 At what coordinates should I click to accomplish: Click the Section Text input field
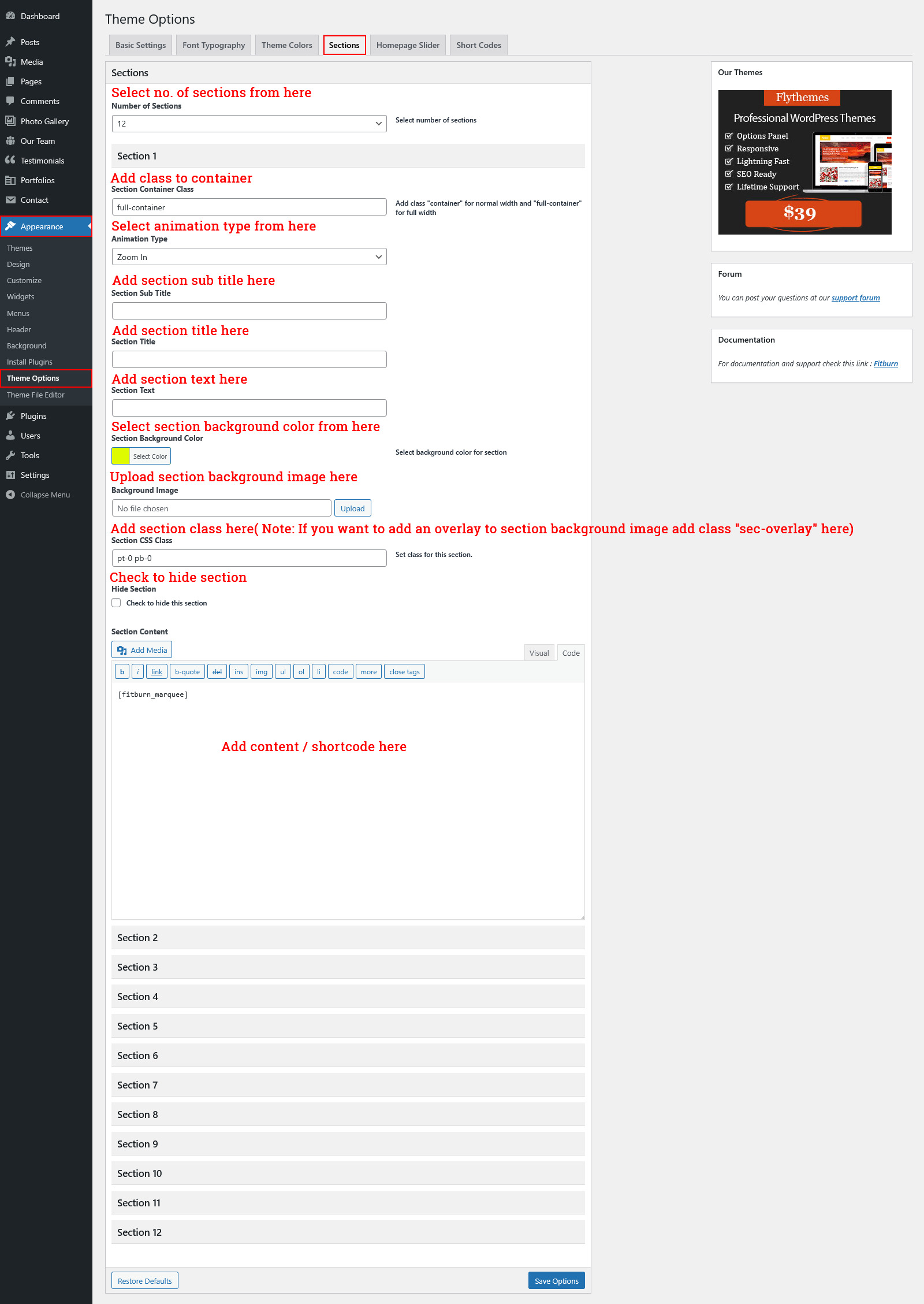(x=249, y=408)
